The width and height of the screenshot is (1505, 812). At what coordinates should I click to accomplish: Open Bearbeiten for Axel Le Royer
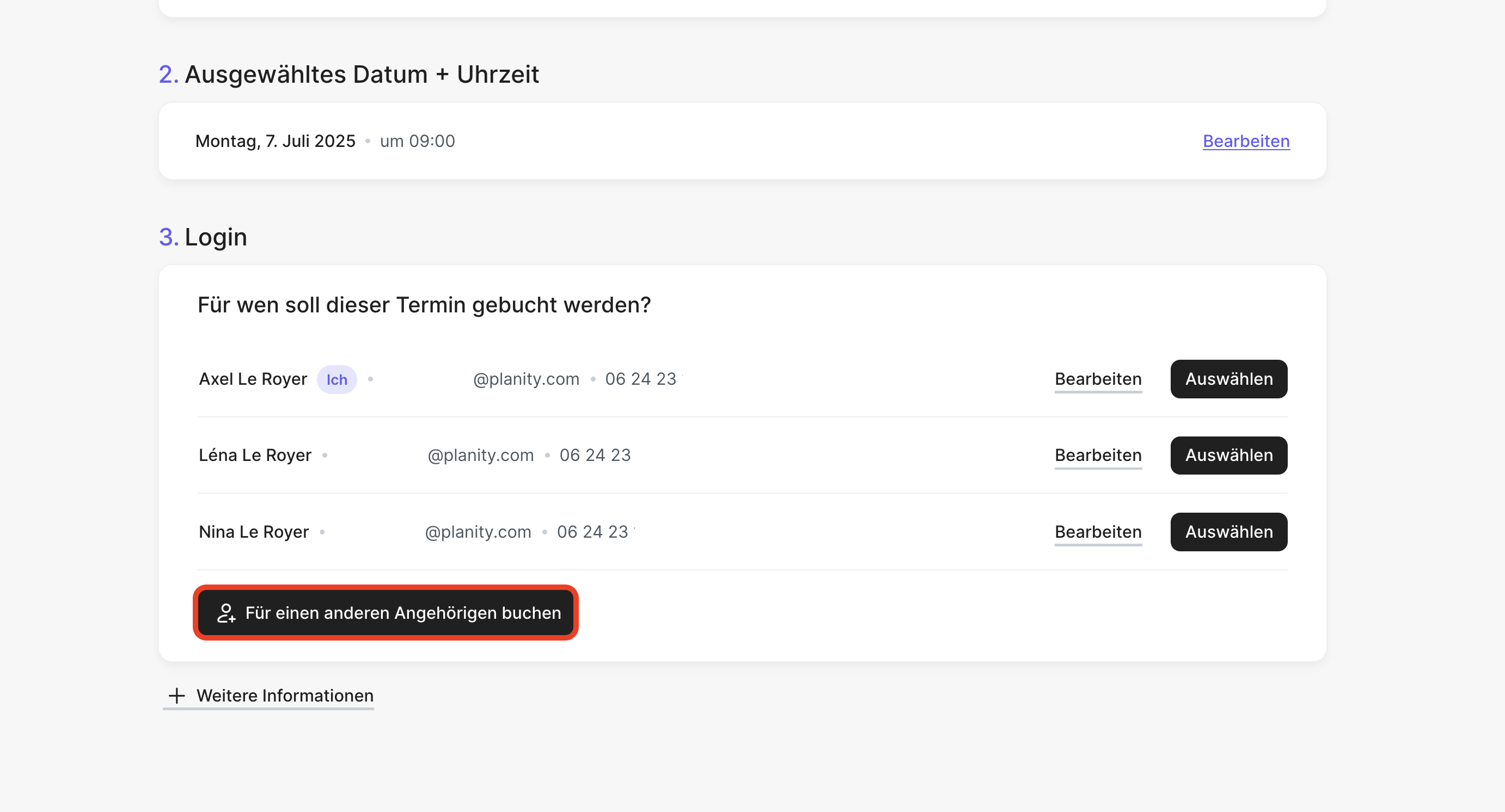click(1098, 379)
